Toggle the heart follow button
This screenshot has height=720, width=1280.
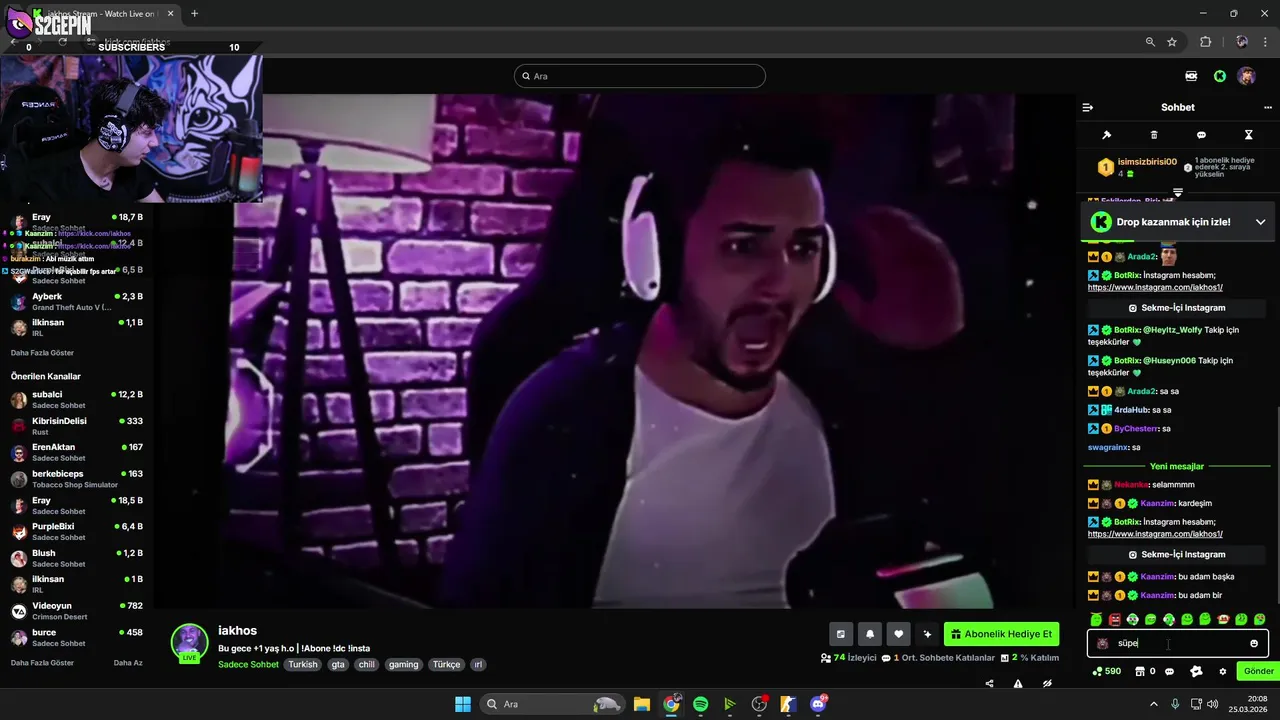click(x=899, y=634)
